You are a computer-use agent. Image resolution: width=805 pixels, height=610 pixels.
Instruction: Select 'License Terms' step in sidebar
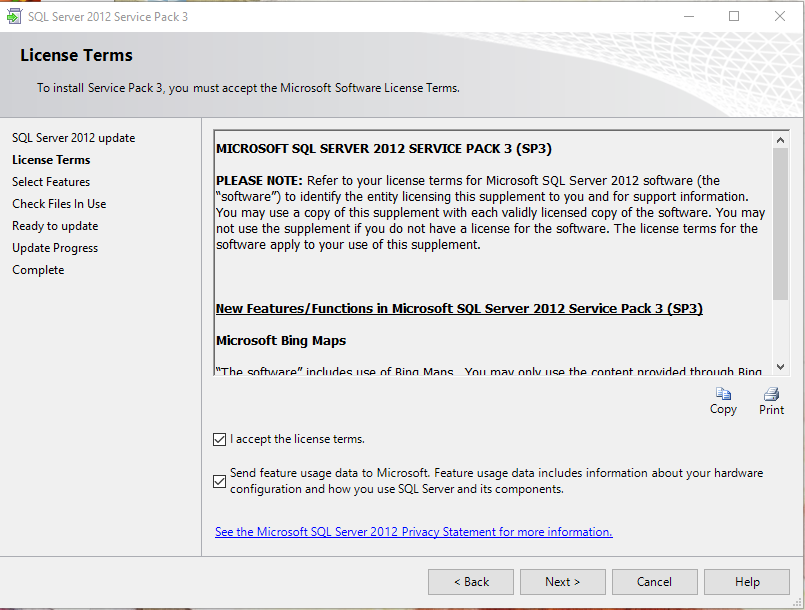(51, 159)
